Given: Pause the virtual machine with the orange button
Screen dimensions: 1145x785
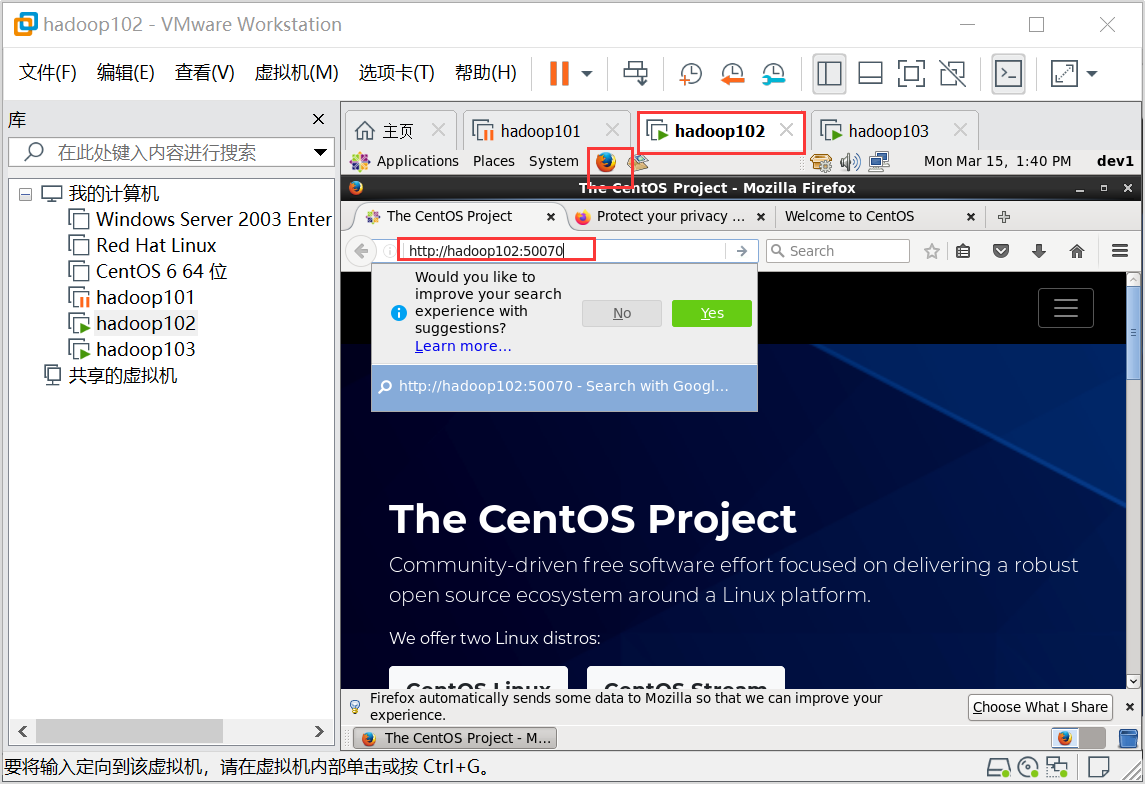Looking at the screenshot, I should pos(559,73).
